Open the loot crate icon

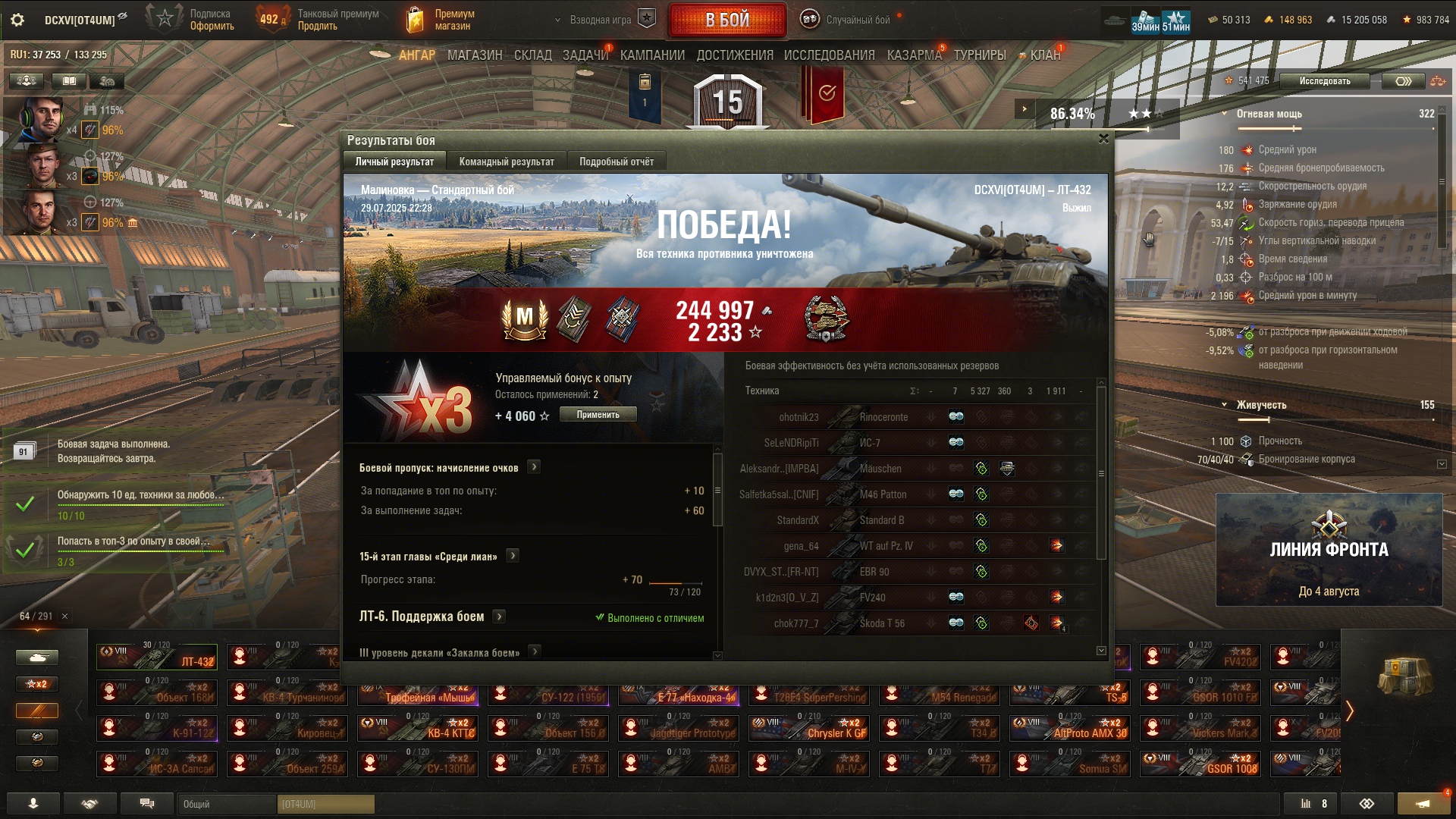(1405, 676)
